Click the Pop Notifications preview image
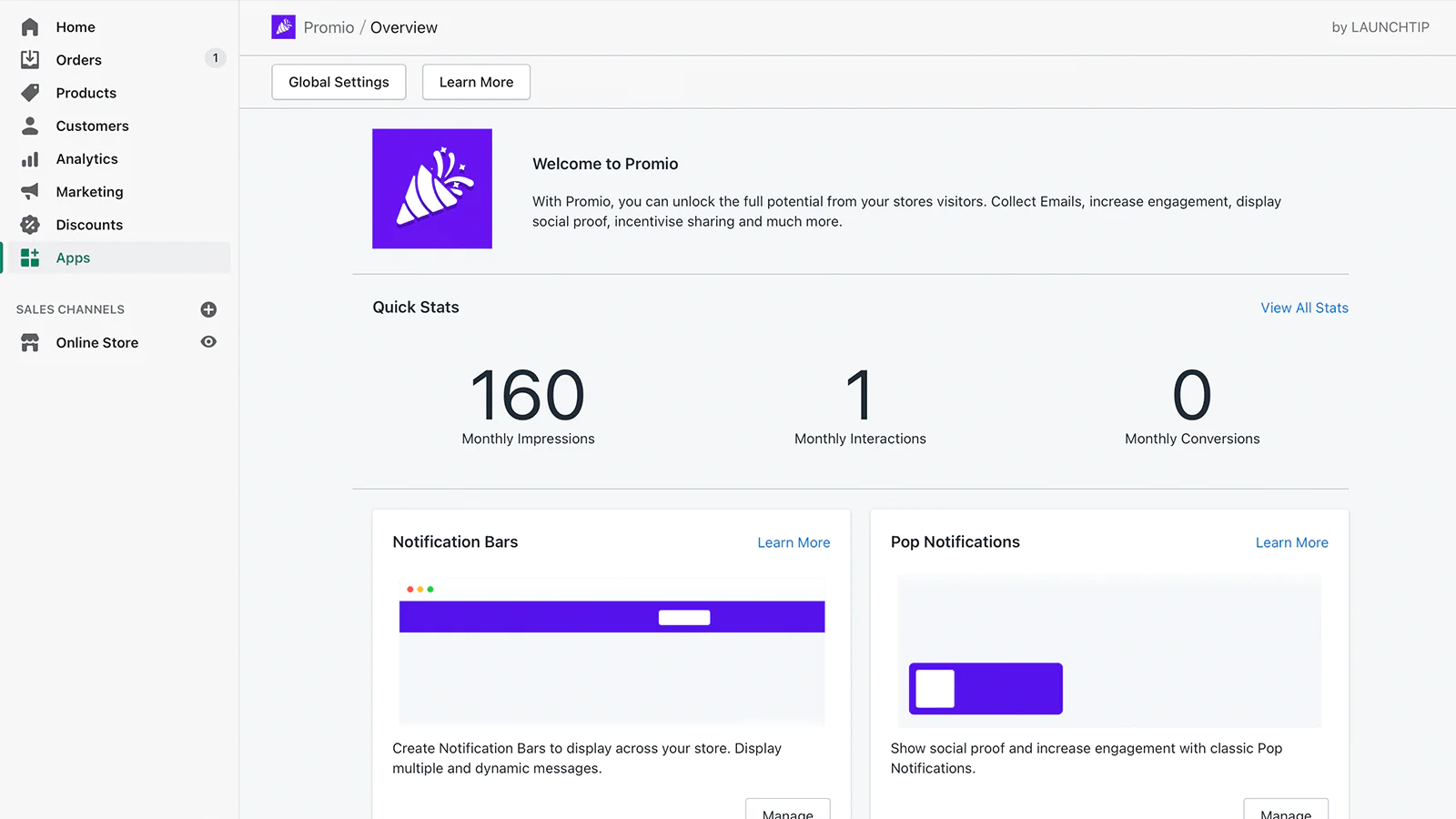Image resolution: width=1456 pixels, height=819 pixels. pyautogui.click(x=1109, y=652)
